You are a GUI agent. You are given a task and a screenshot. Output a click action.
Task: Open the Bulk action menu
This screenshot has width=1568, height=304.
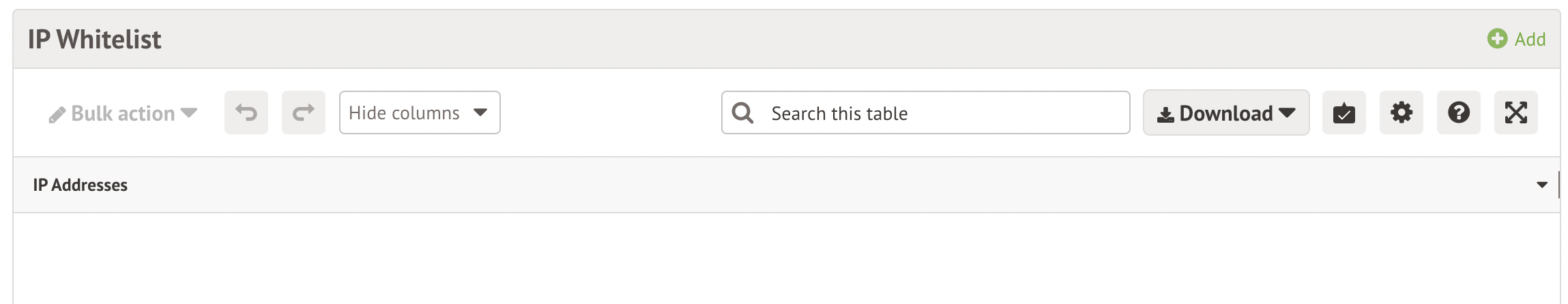tap(123, 113)
